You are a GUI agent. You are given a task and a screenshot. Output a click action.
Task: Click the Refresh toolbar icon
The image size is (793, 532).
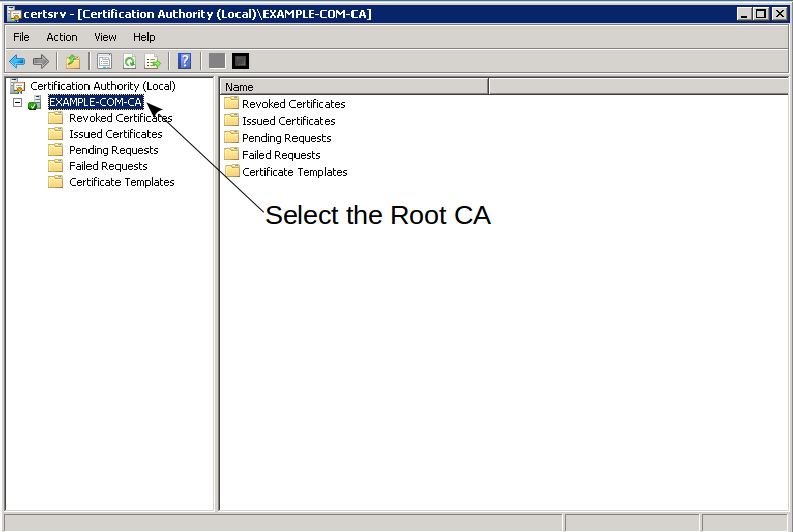click(128, 61)
